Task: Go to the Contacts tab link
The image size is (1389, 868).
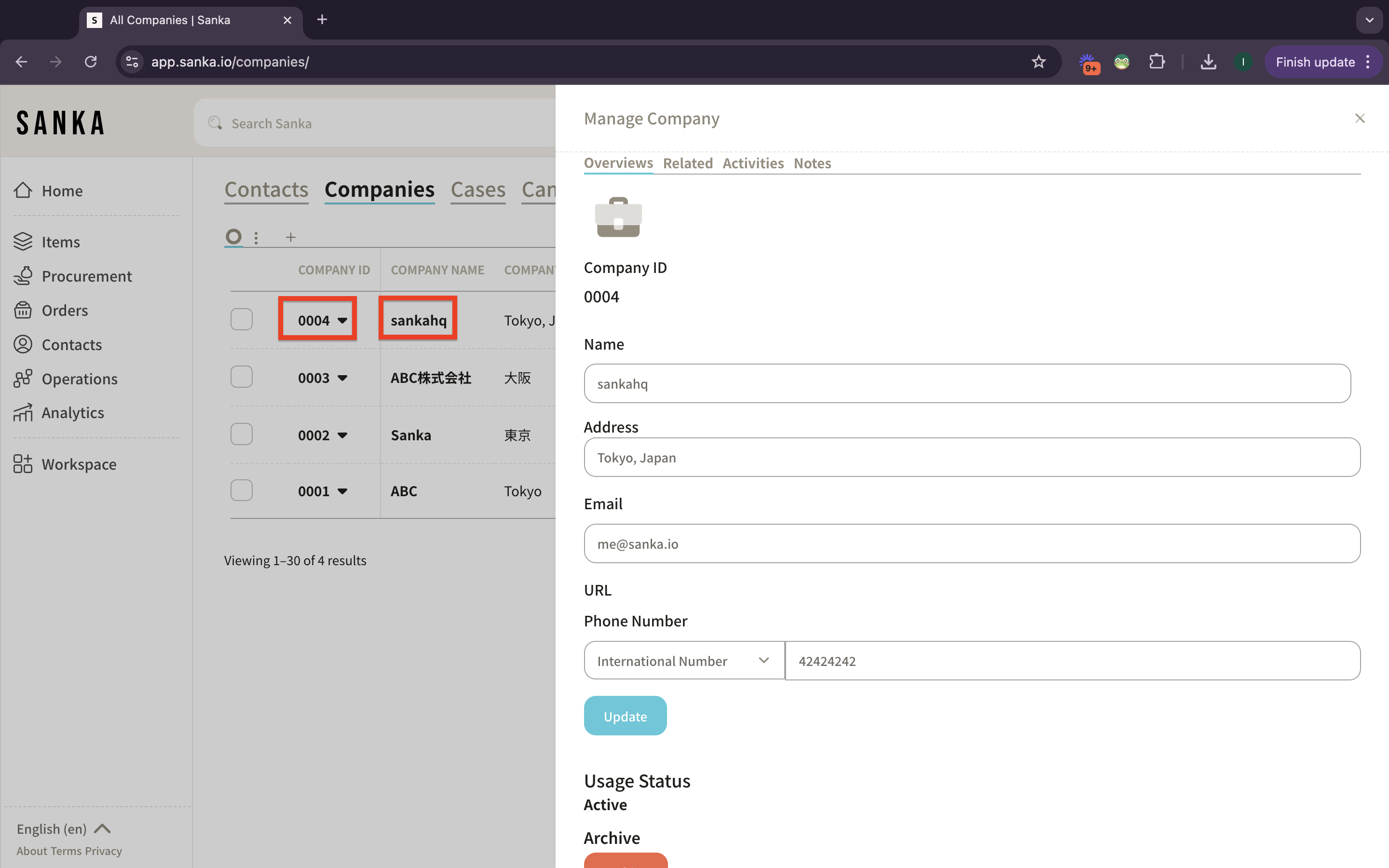Action: click(x=266, y=190)
